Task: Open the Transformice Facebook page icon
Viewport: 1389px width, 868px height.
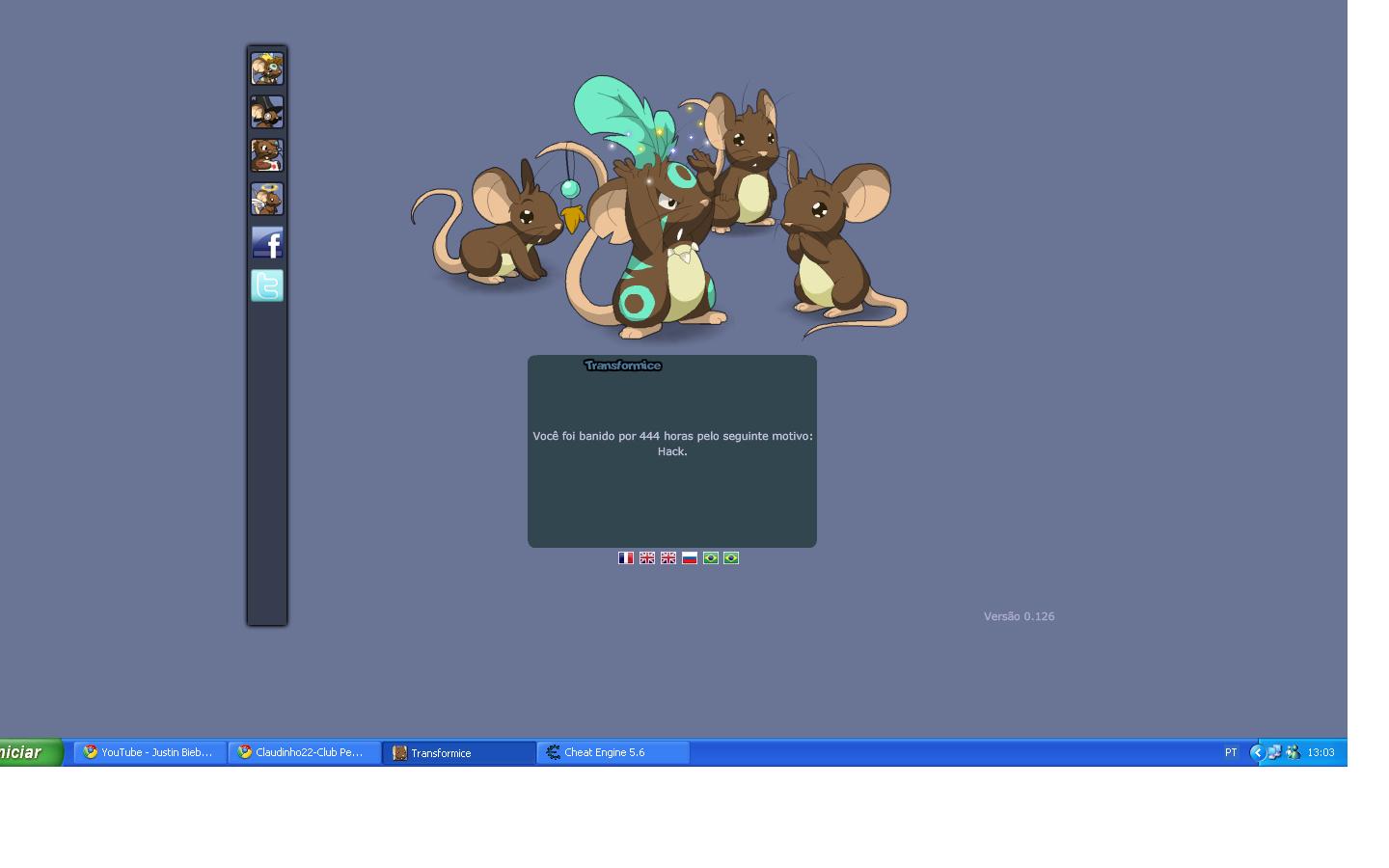Action: (x=267, y=242)
